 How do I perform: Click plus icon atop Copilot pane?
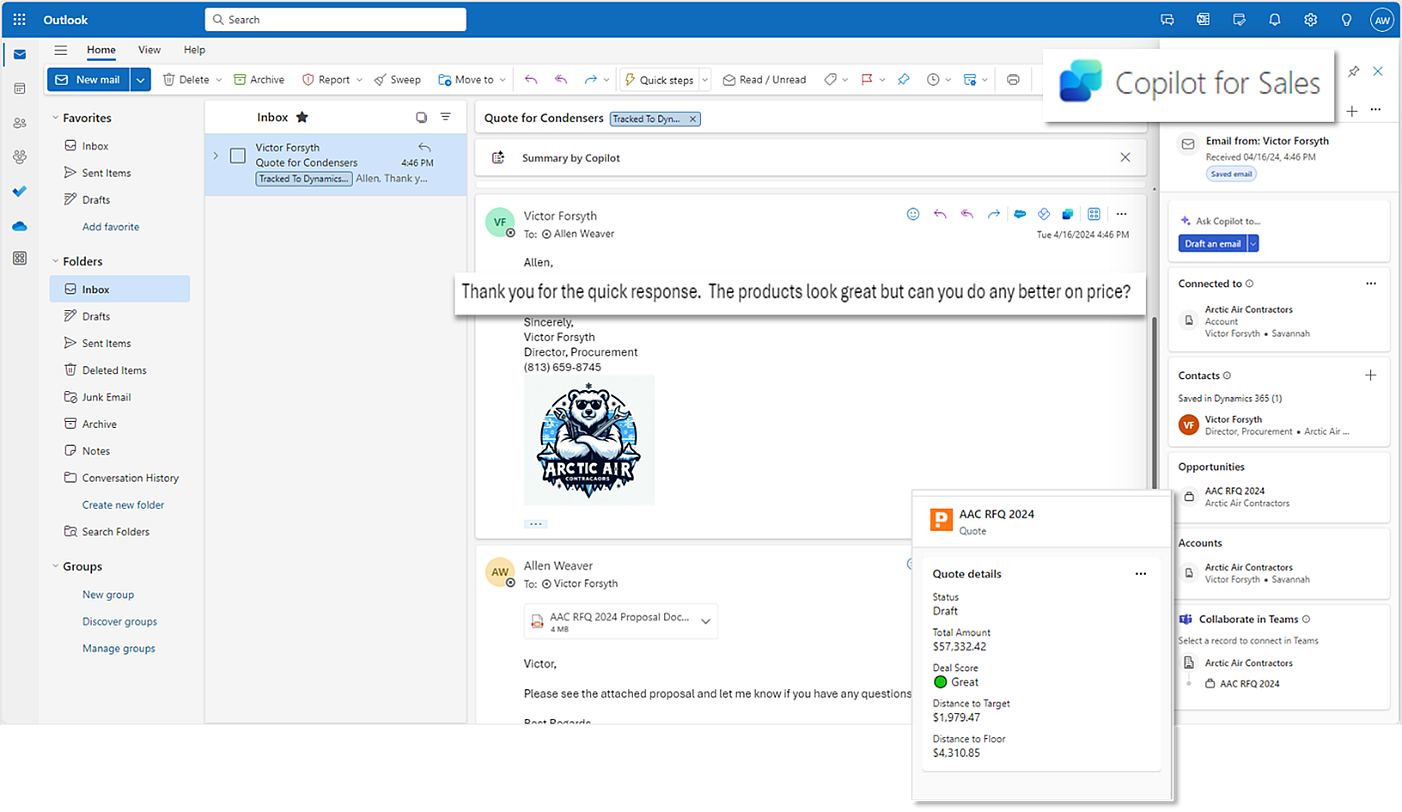[x=1352, y=111]
